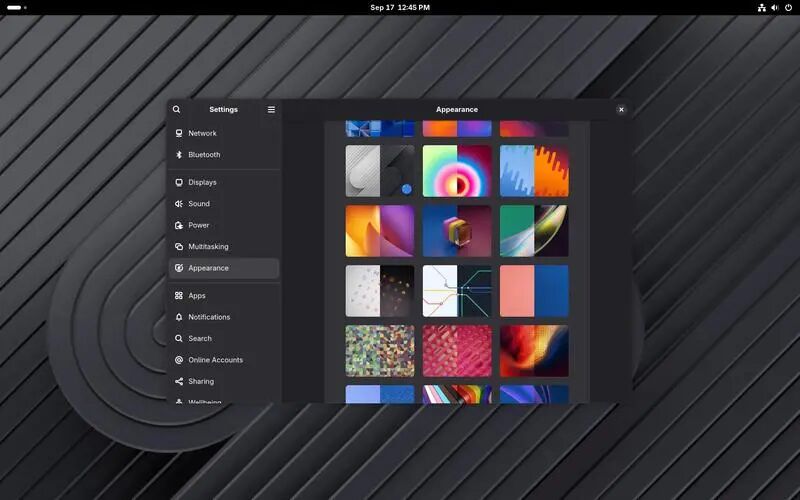This screenshot has height=500, width=800.
Task: Click the Network icon in sidebar
Action: (179, 133)
